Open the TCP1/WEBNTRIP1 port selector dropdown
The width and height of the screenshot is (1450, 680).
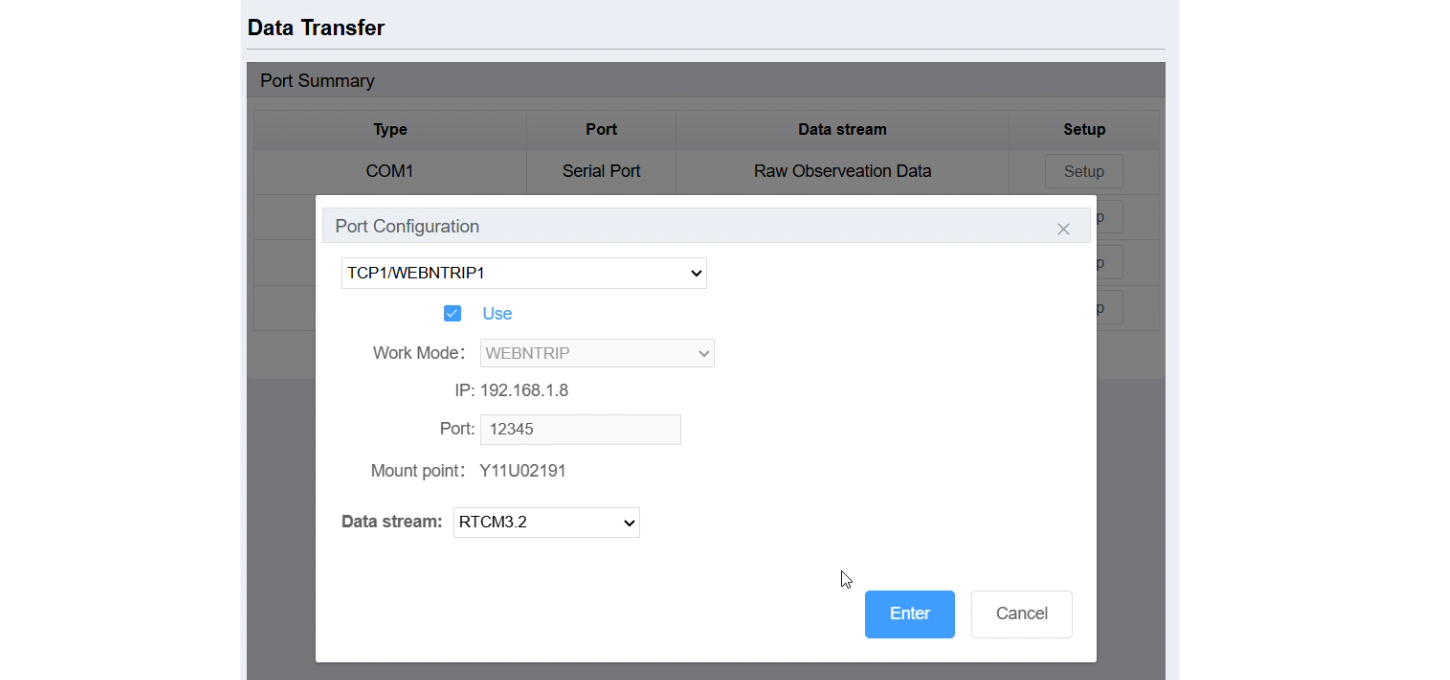524,273
